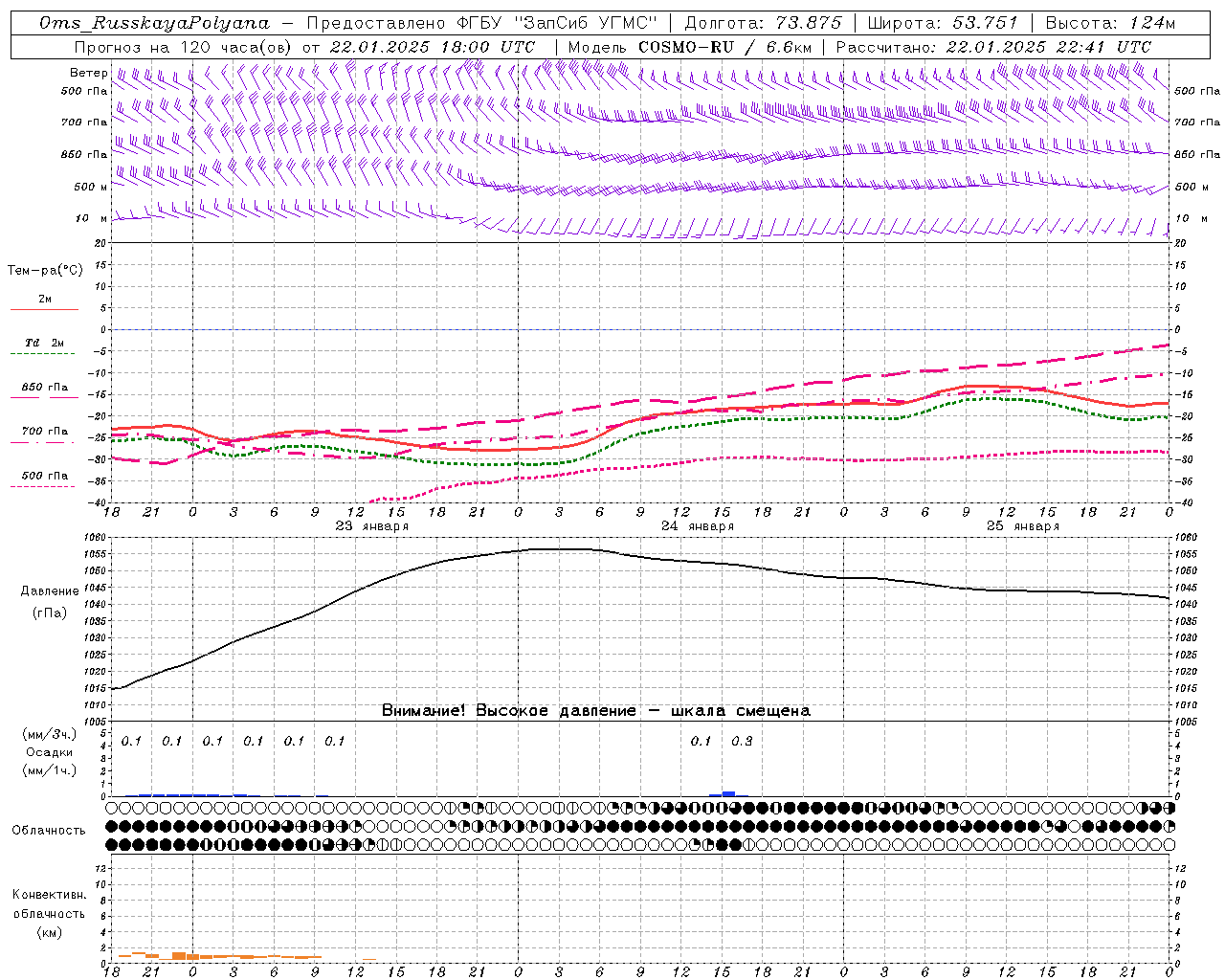Click the tallest orange convective cloud bar
The height and width of the screenshot is (980, 1225).
pos(179,956)
